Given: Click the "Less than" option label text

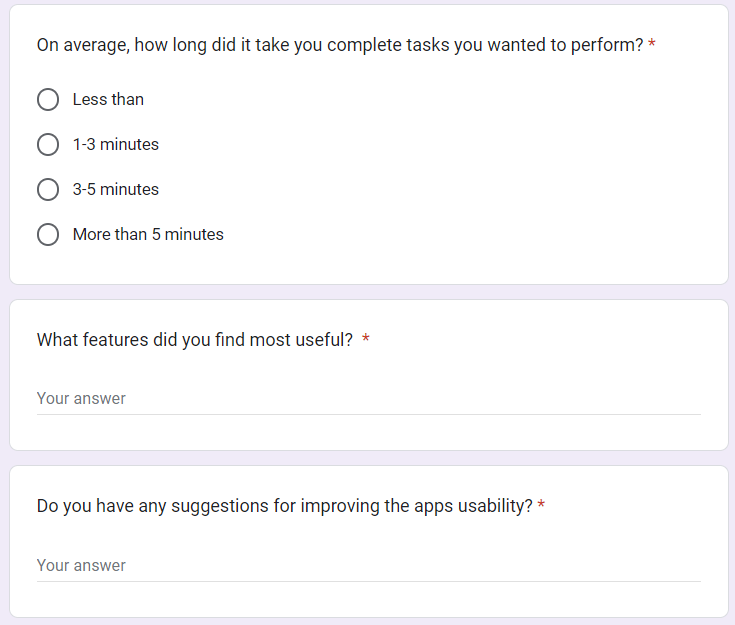Looking at the screenshot, I should tap(108, 100).
